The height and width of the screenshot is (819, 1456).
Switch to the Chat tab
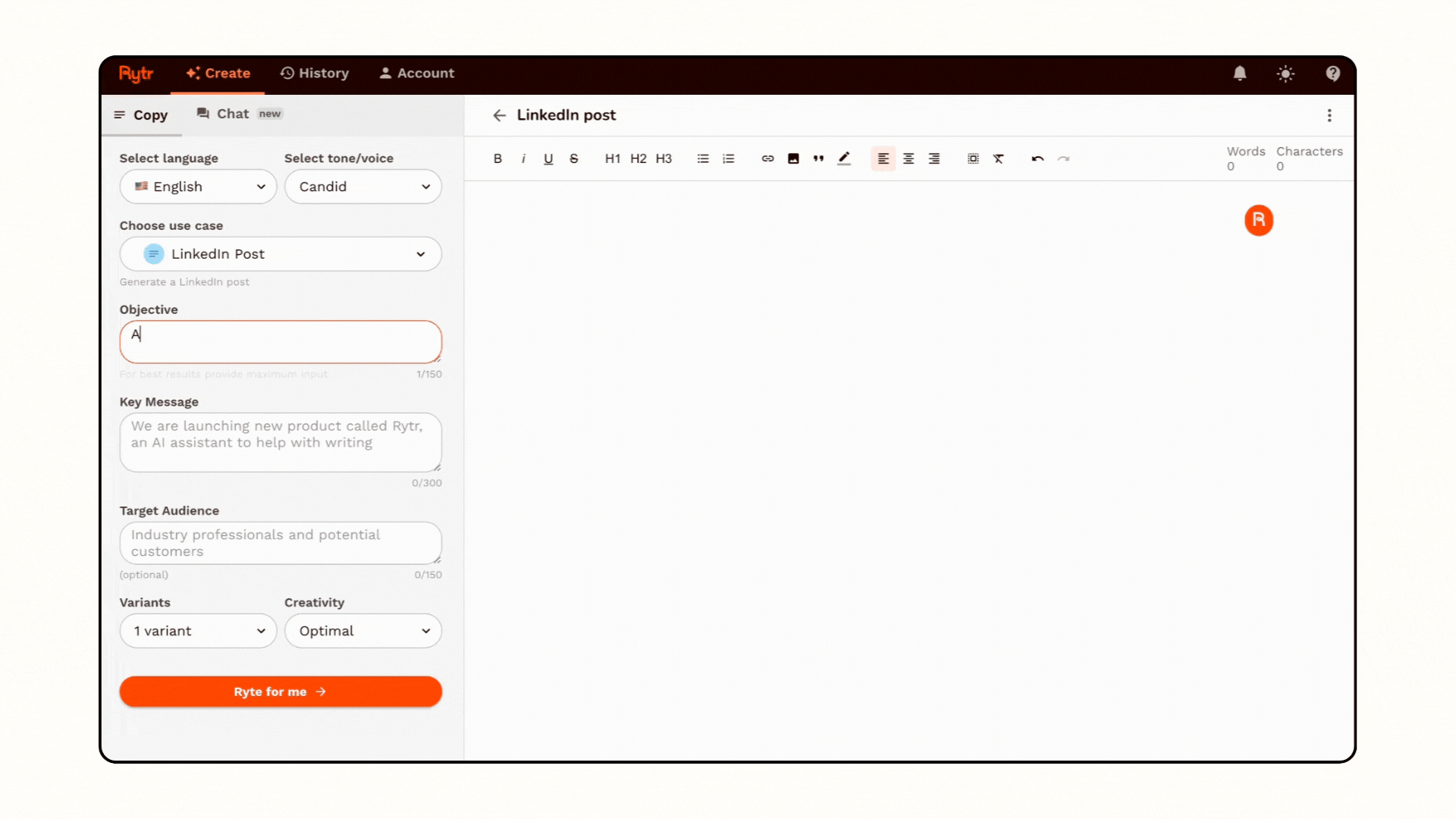[232, 113]
